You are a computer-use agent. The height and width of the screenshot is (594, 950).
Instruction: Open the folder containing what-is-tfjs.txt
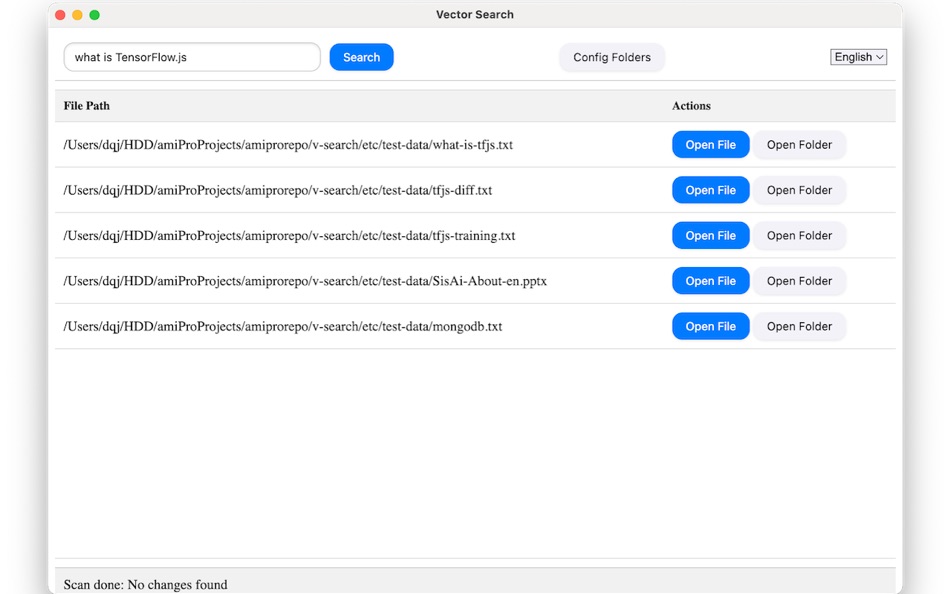799,144
